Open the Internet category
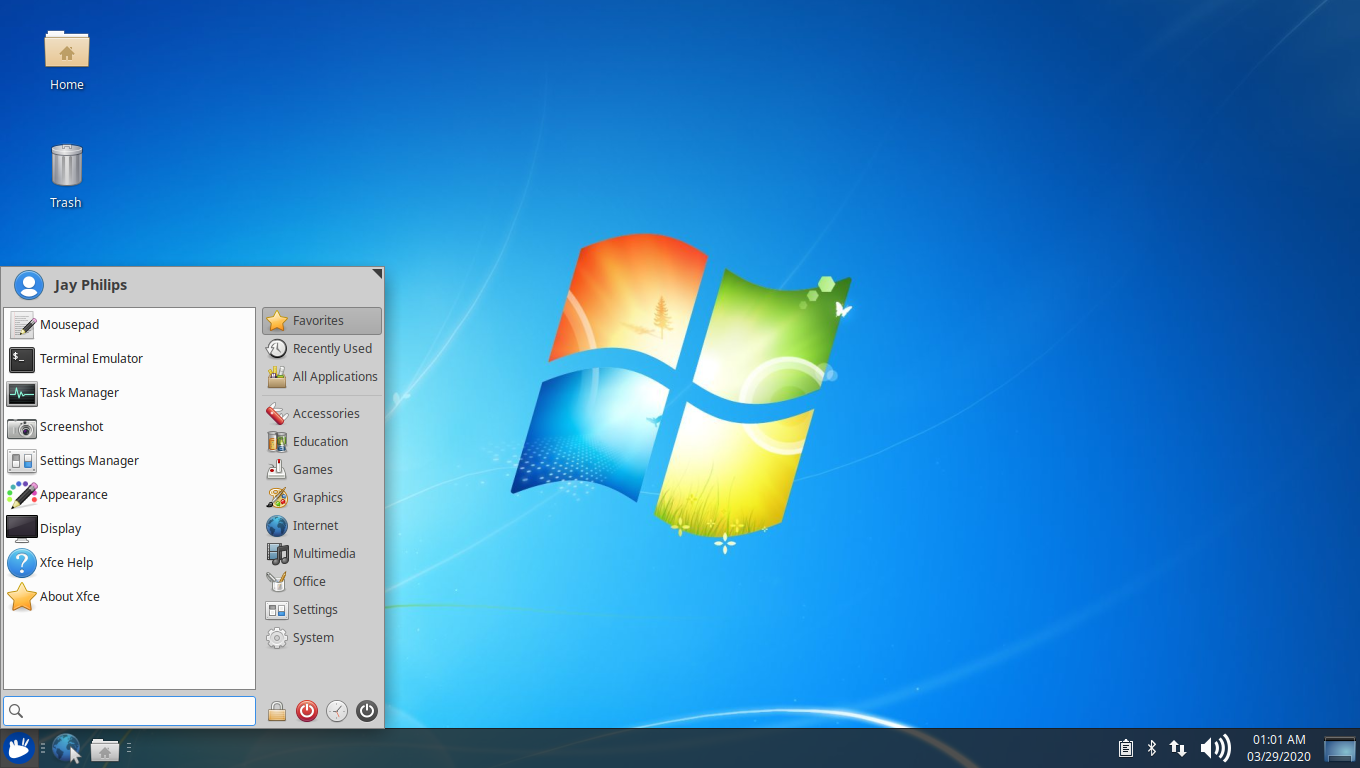The width and height of the screenshot is (1360, 768). 322,526
